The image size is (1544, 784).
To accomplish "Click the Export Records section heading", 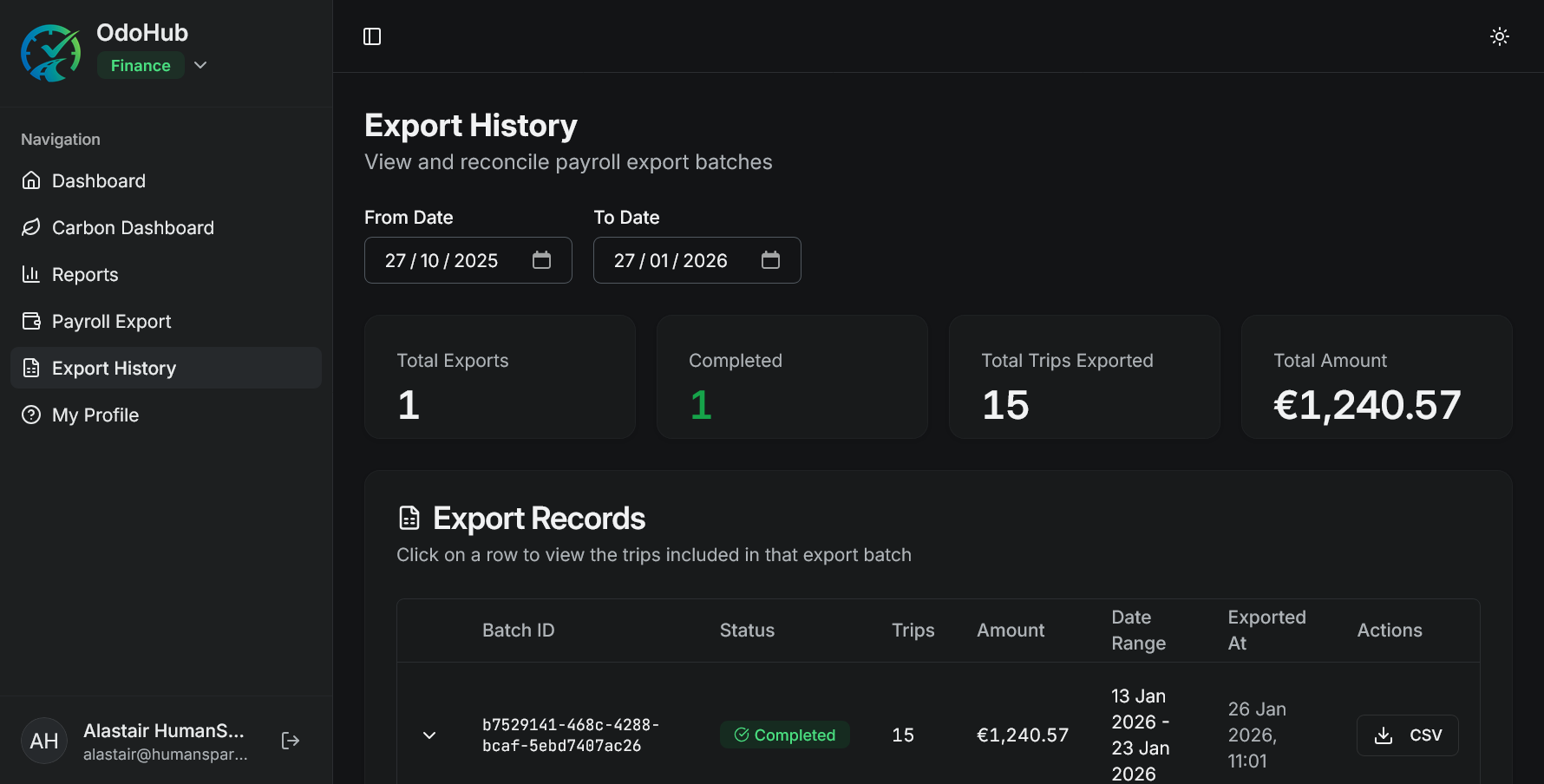I will 539,518.
